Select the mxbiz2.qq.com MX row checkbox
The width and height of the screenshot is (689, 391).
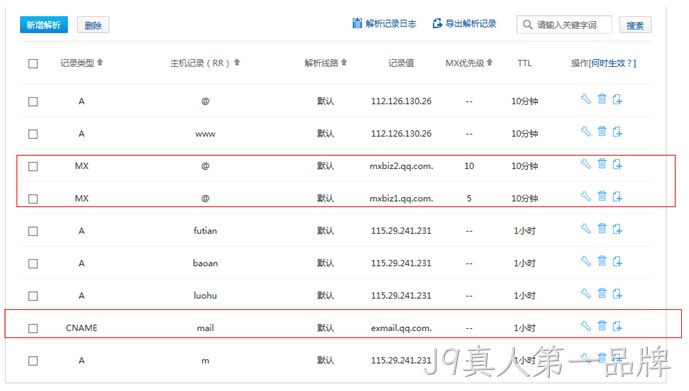click(x=33, y=167)
